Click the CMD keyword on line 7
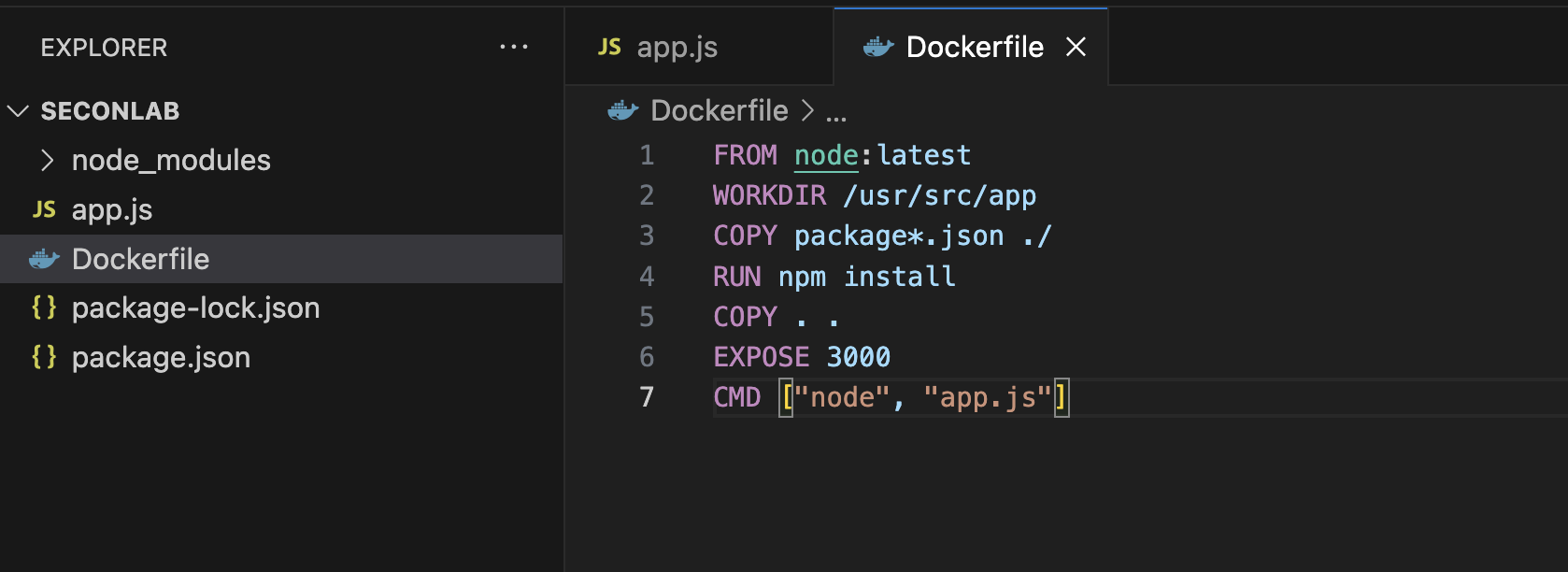1568x572 pixels. click(x=737, y=397)
